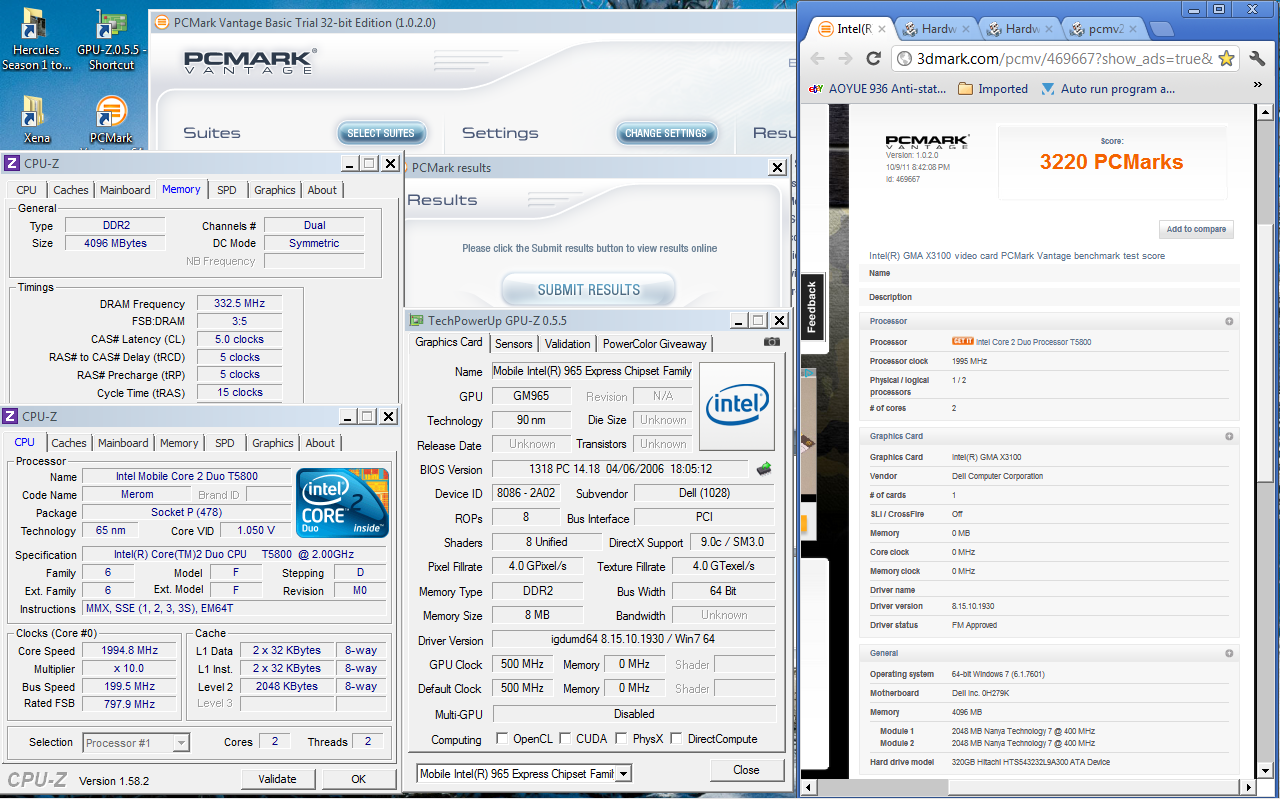The image size is (1280, 800).
Task: Open the Feedback side tab on 3dmark page
Action: point(811,307)
